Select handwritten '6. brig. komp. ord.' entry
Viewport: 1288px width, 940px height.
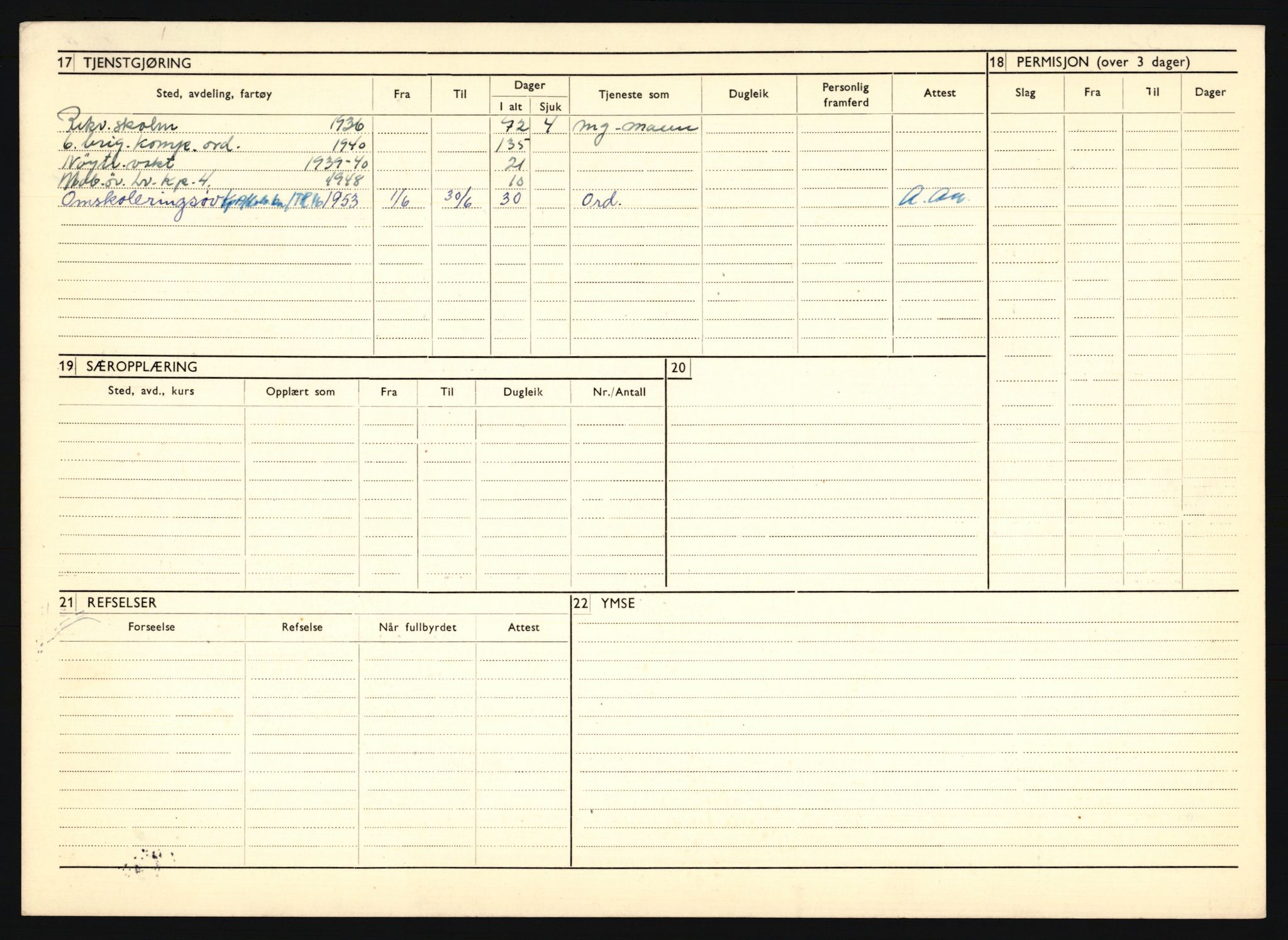151,146
